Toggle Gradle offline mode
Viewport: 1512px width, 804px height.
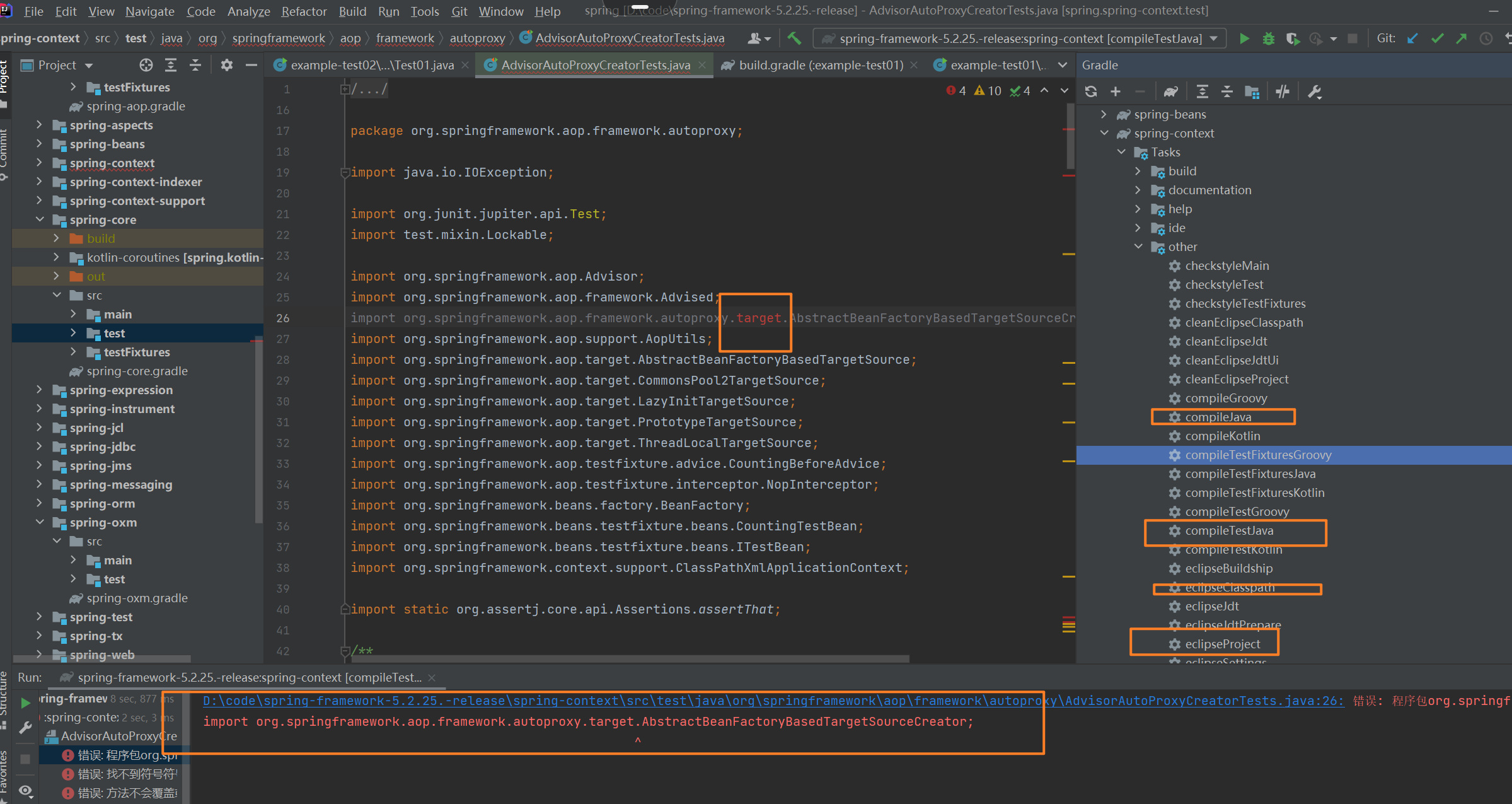(1282, 91)
